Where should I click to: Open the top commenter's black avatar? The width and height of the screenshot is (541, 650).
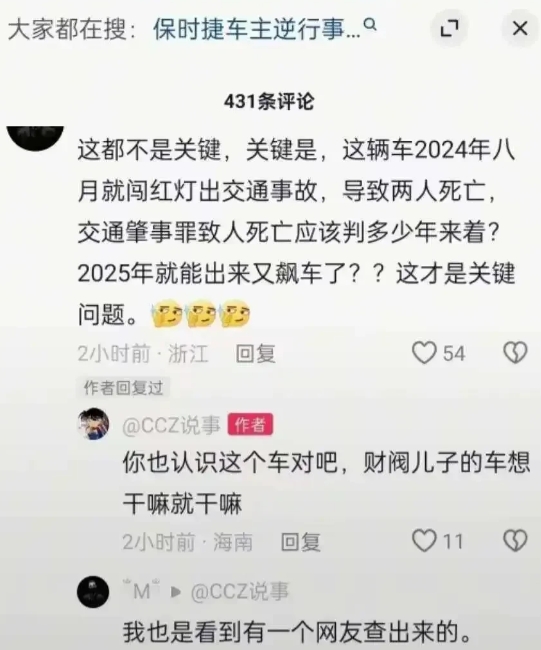coord(35,138)
